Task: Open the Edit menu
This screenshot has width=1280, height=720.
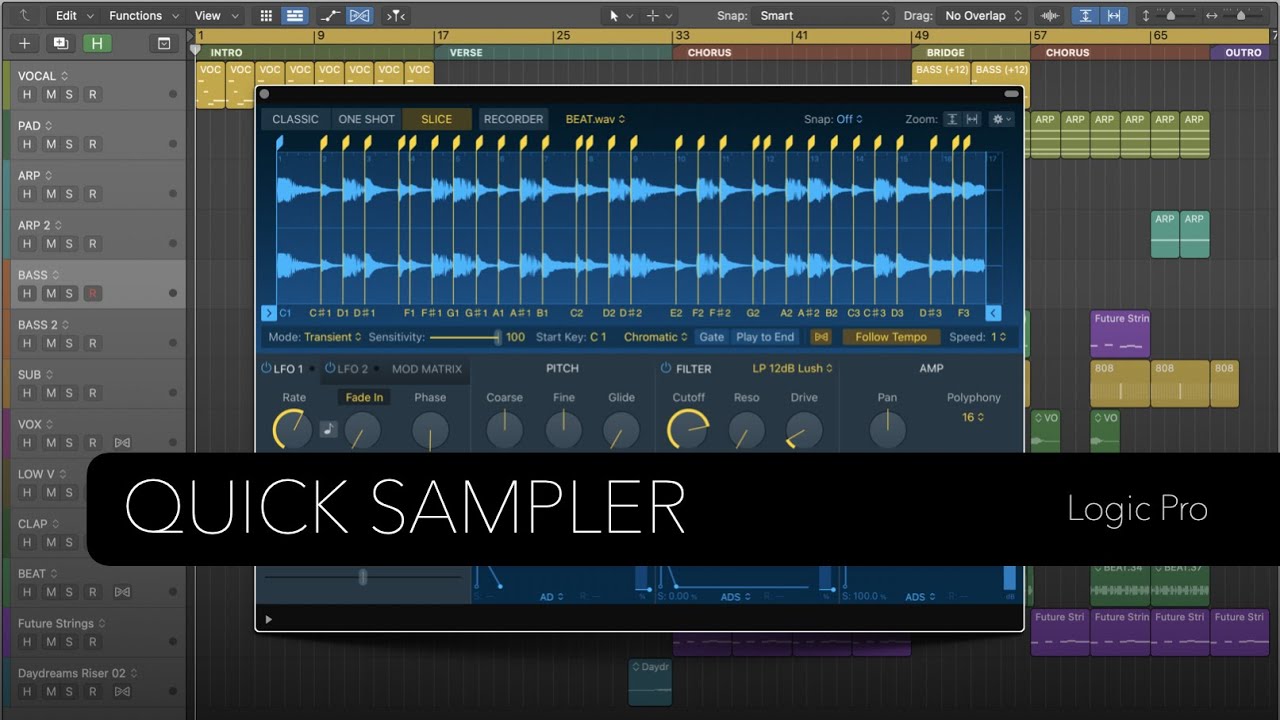Action: pos(74,15)
